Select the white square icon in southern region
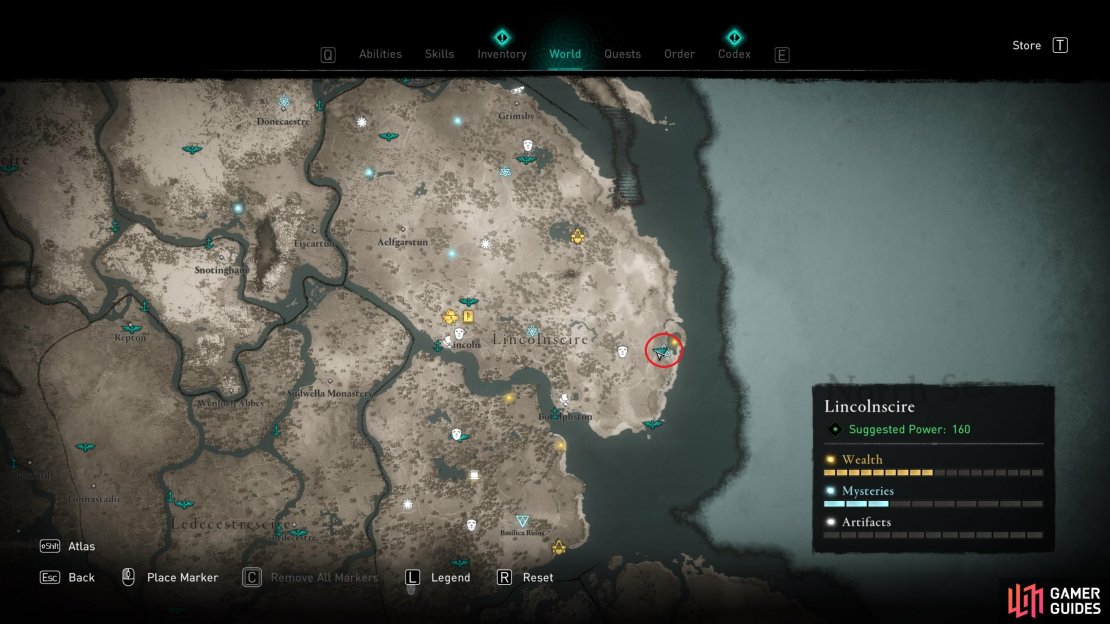Viewport: 1110px width, 624px height. pyautogui.click(x=474, y=475)
